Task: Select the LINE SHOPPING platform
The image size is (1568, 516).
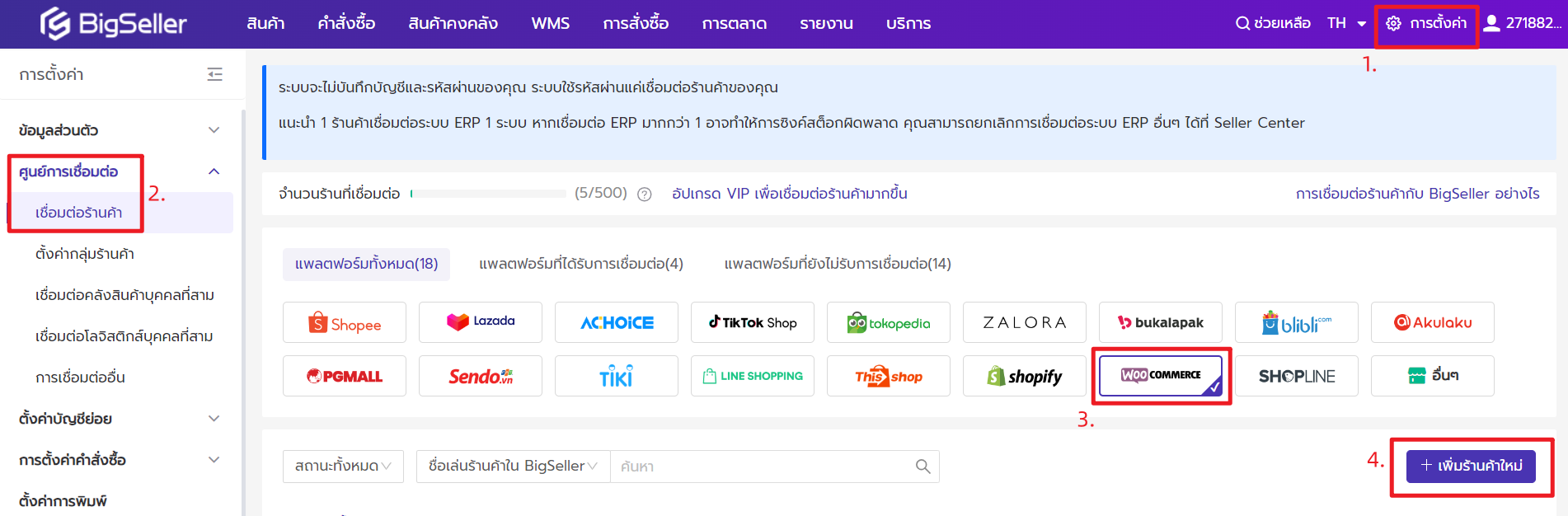Action: click(753, 376)
